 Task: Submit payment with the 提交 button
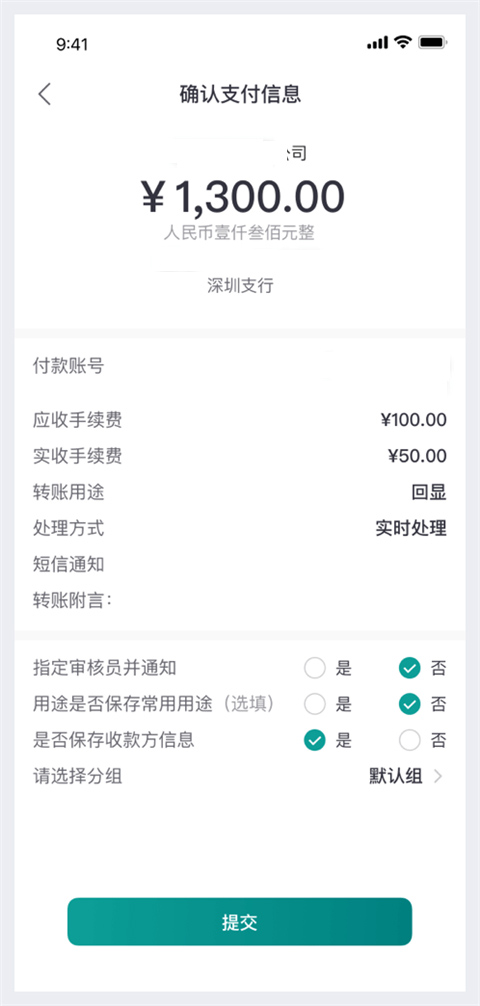coord(239,922)
